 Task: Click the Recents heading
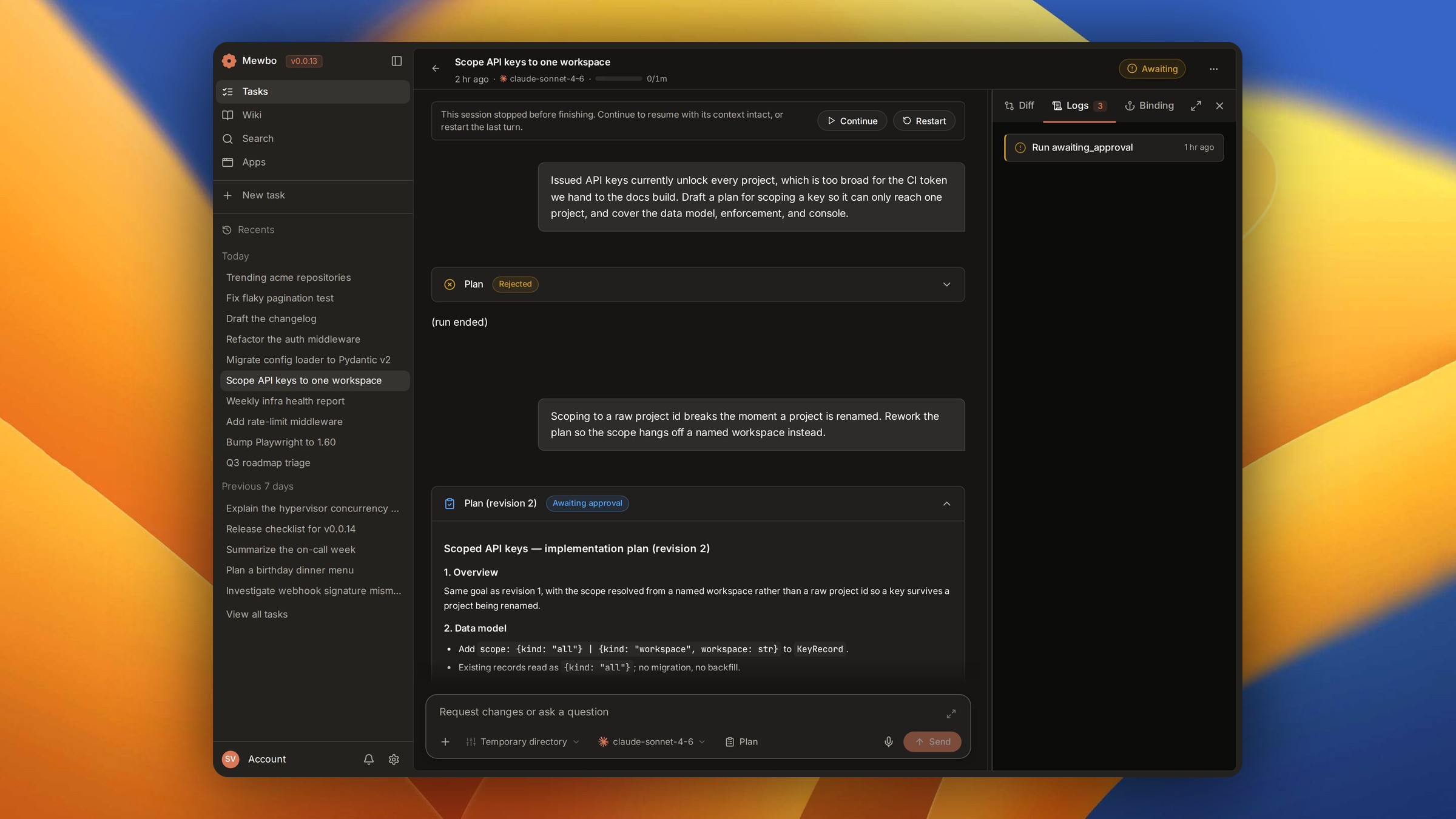[256, 230]
